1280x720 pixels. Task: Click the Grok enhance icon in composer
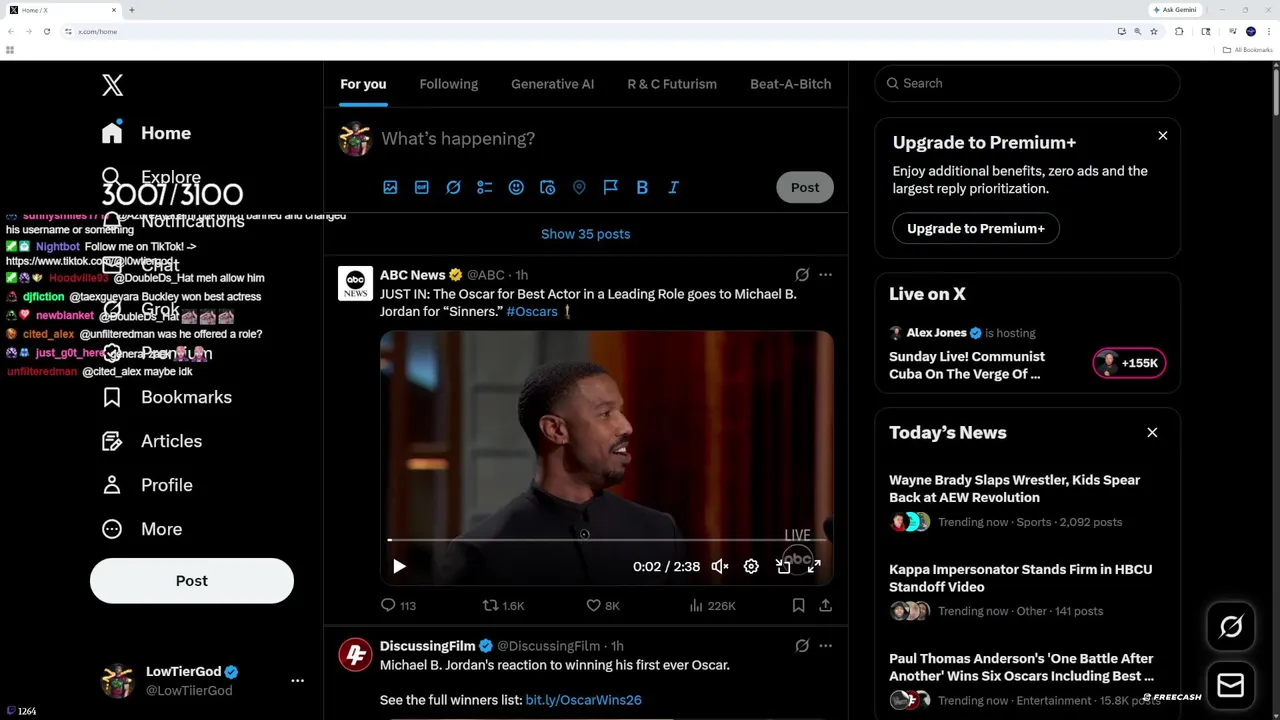point(453,188)
